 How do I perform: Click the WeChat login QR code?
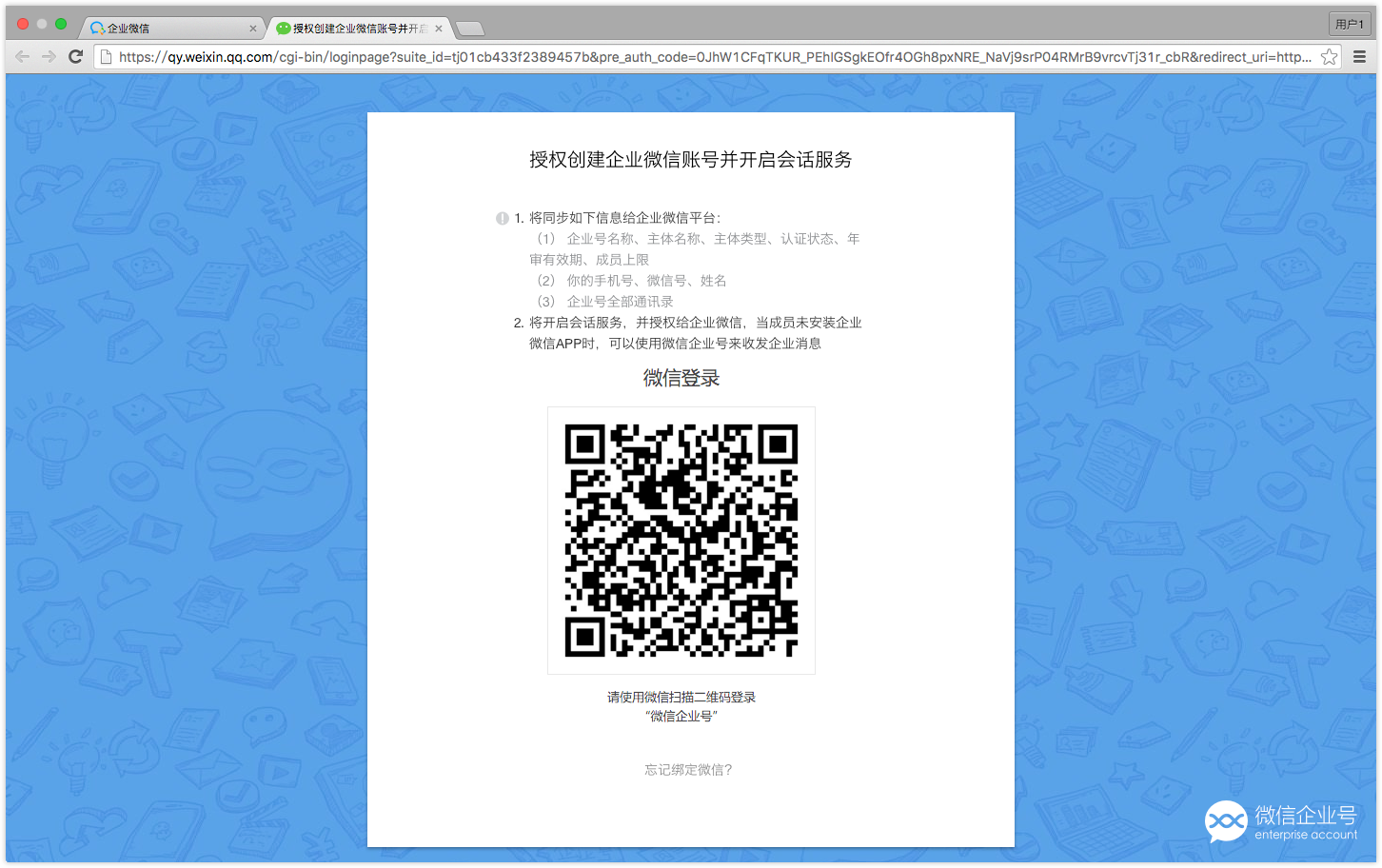point(681,541)
